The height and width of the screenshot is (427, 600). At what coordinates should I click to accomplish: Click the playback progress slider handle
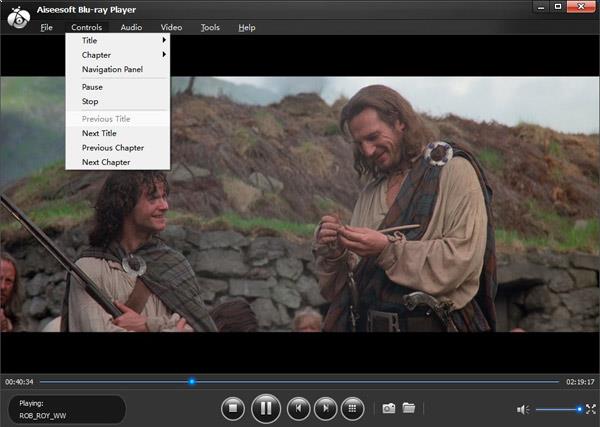192,381
